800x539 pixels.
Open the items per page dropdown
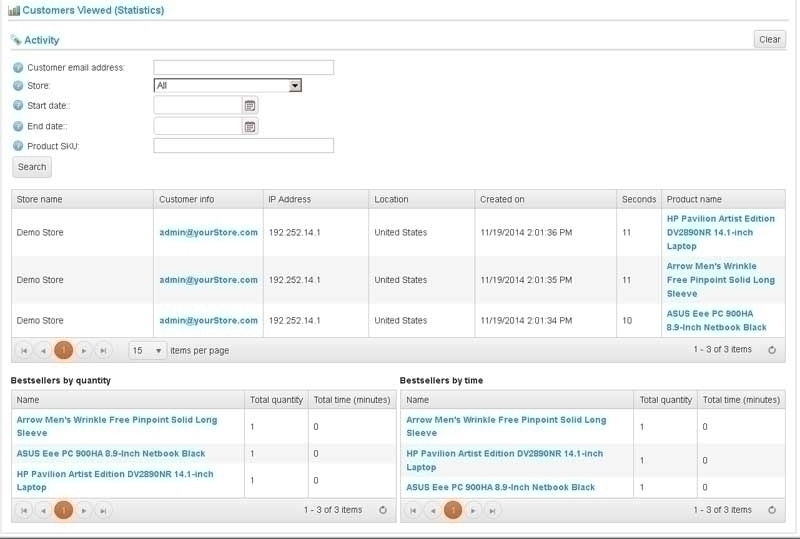pos(147,351)
